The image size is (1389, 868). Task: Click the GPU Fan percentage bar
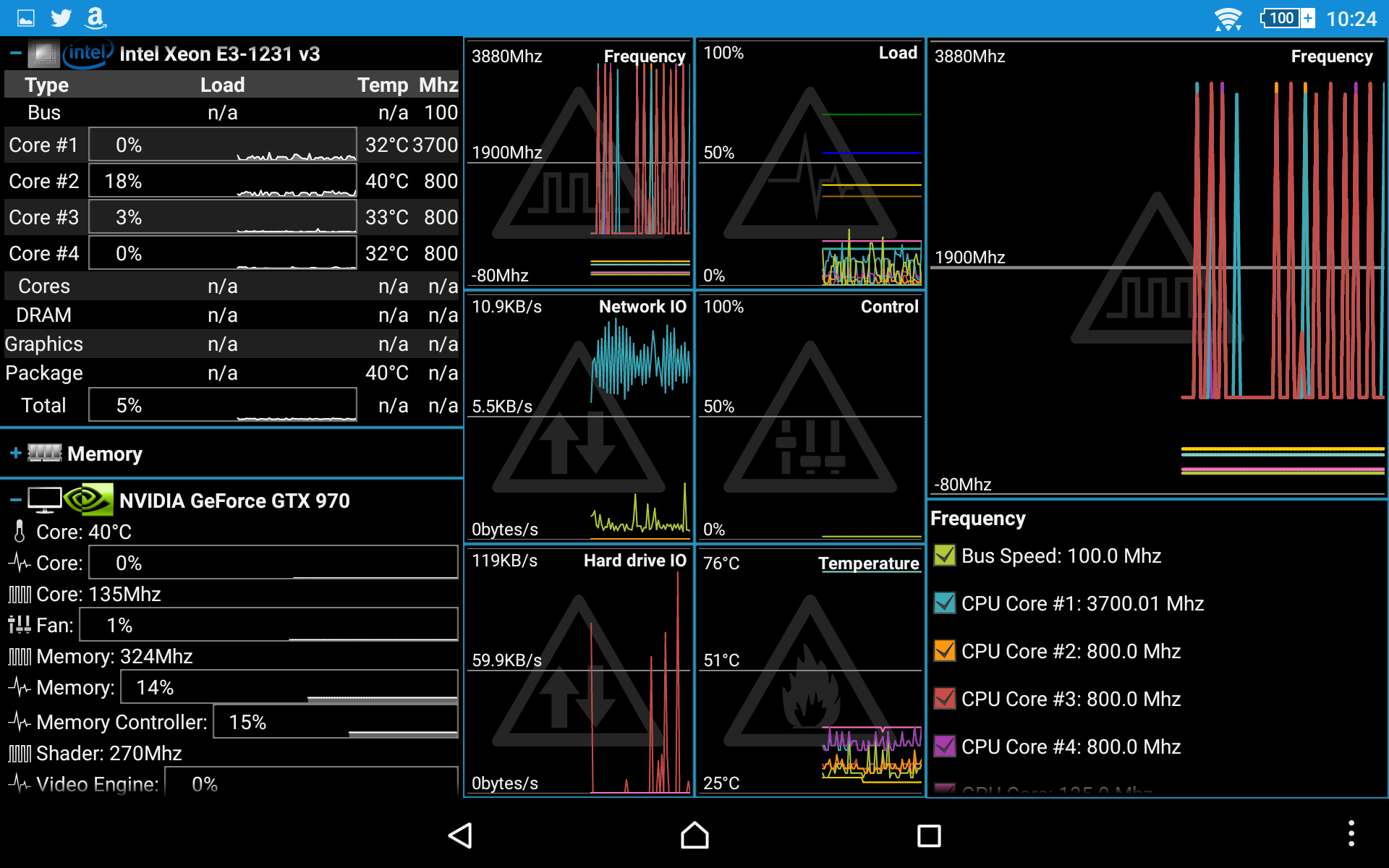click(268, 625)
